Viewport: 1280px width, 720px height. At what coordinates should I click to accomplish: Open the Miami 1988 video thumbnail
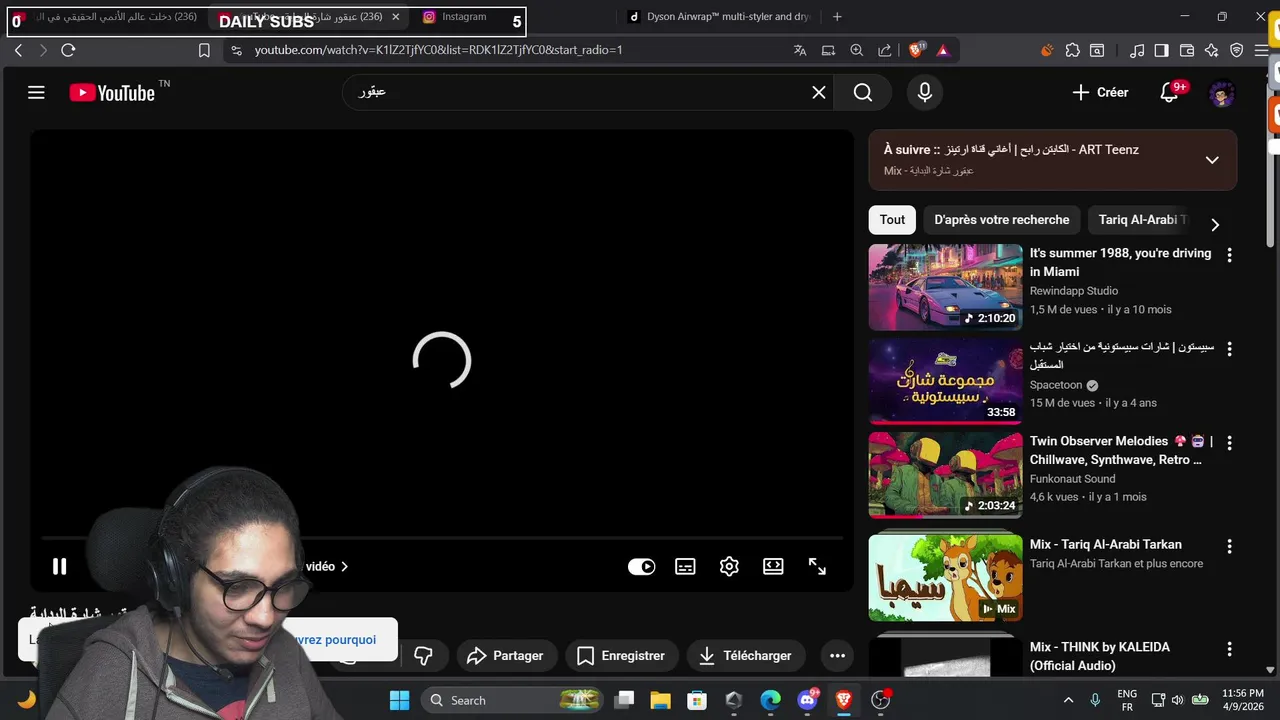(945, 287)
